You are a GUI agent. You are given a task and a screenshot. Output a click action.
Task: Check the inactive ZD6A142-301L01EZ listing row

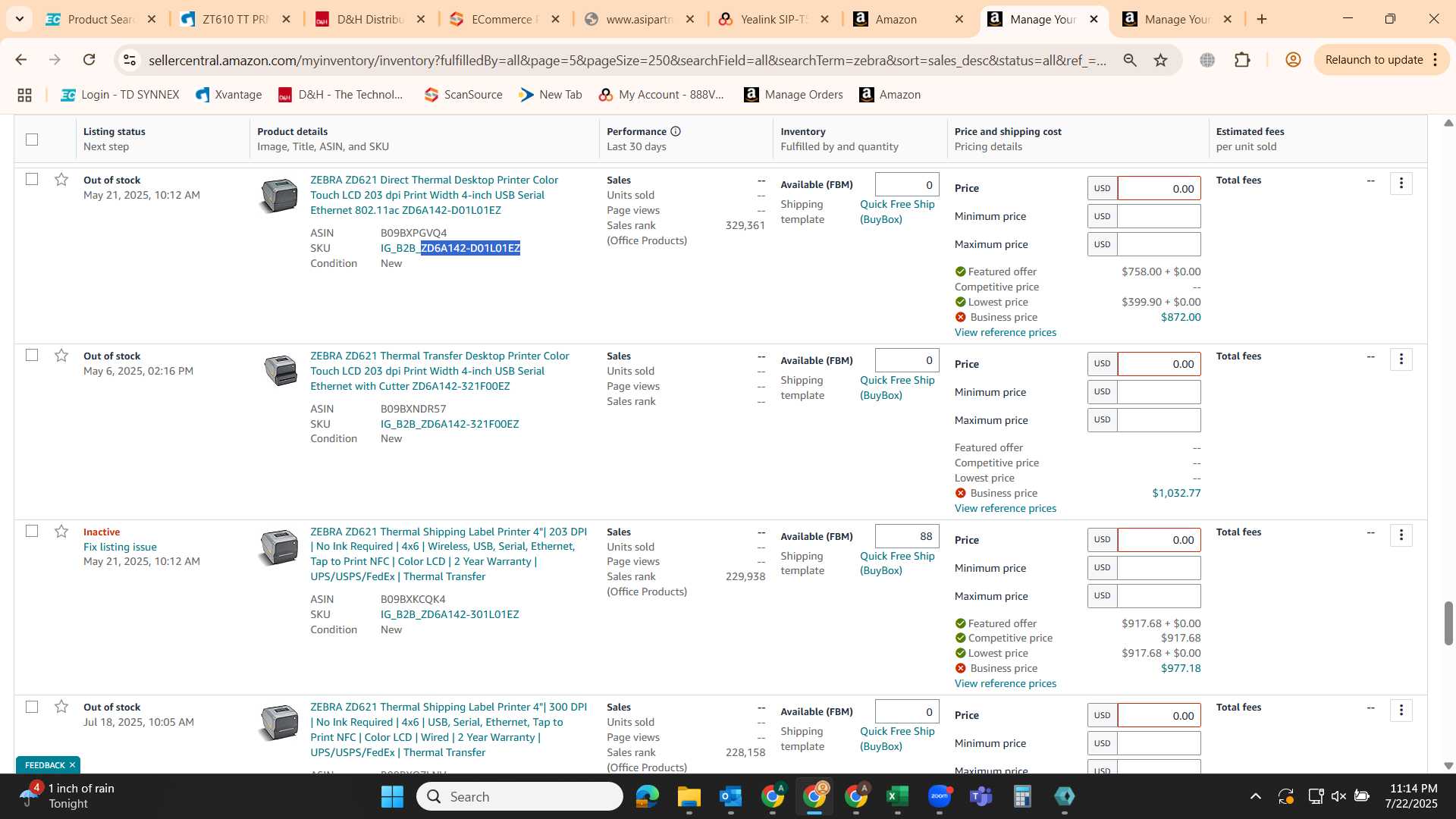[32, 532]
